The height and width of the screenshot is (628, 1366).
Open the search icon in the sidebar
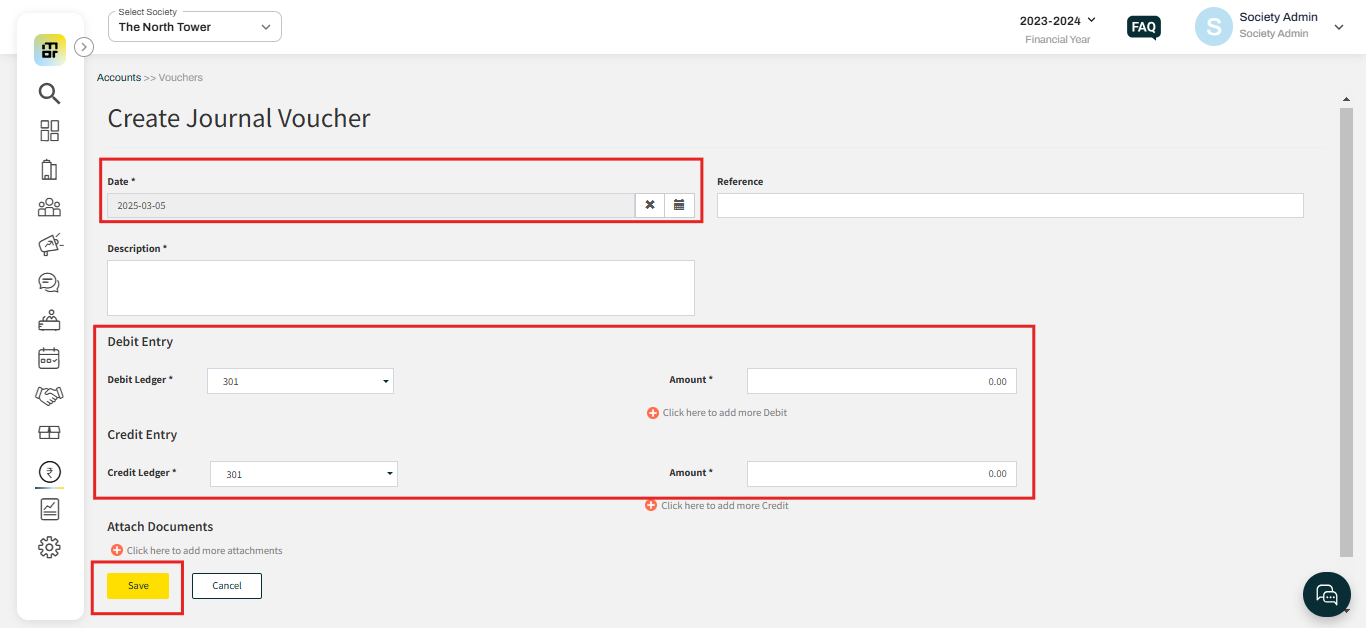point(49,93)
